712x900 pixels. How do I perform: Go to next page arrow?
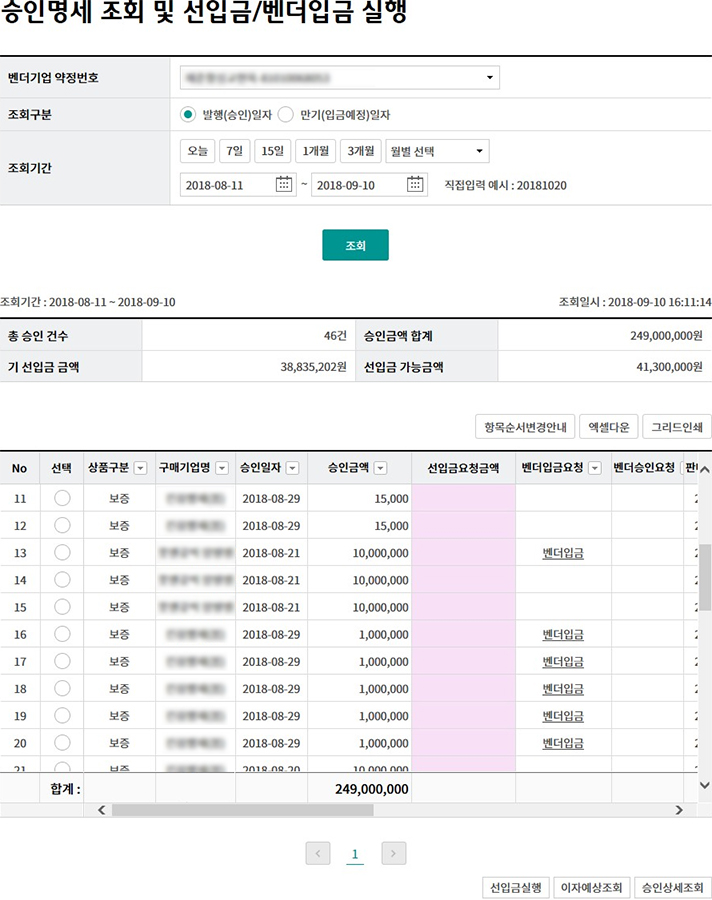point(394,853)
